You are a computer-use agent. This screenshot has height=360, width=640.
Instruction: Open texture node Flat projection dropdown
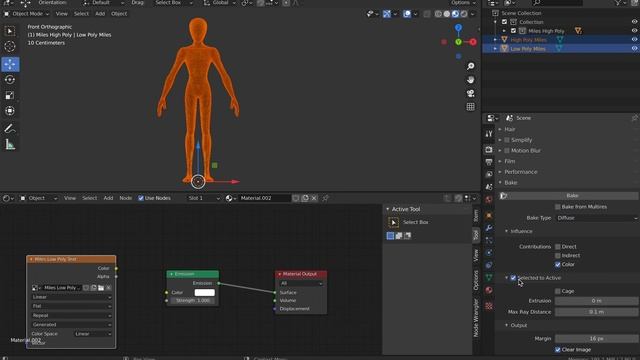71,306
